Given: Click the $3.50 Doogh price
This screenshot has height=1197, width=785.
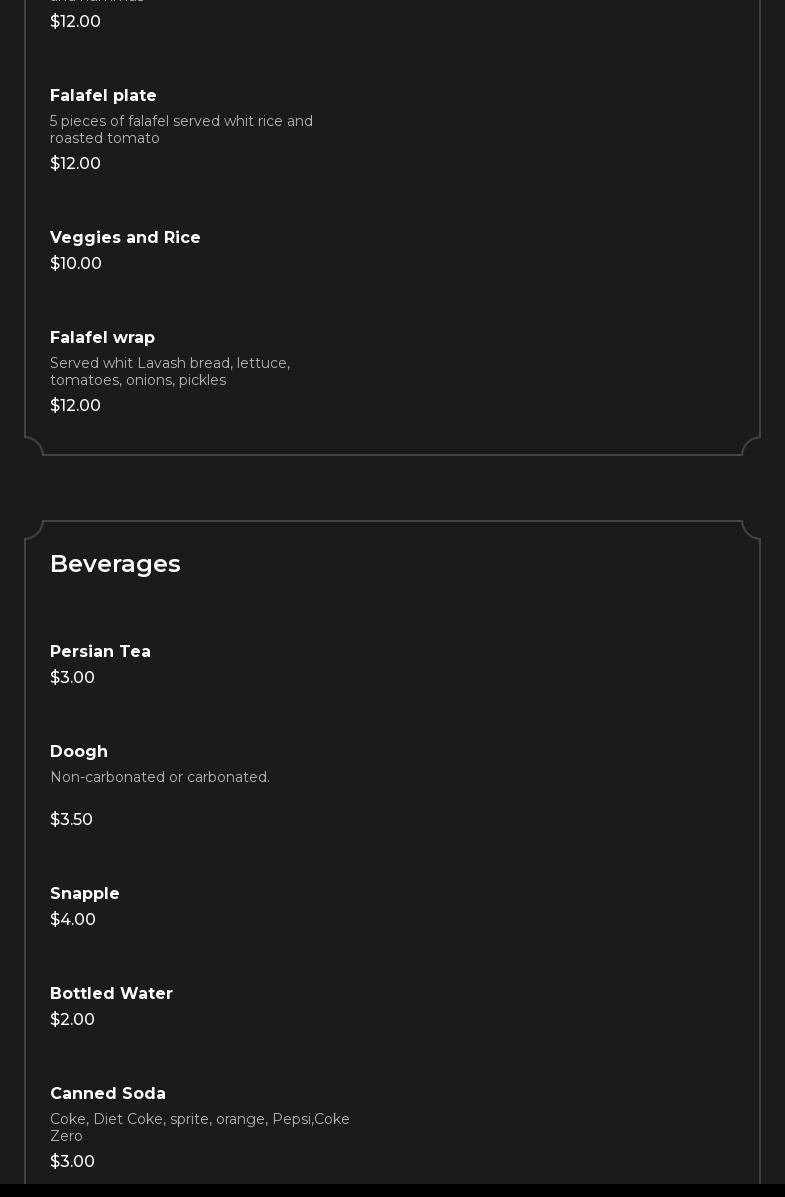Looking at the screenshot, I should pyautogui.click(x=71, y=820).
